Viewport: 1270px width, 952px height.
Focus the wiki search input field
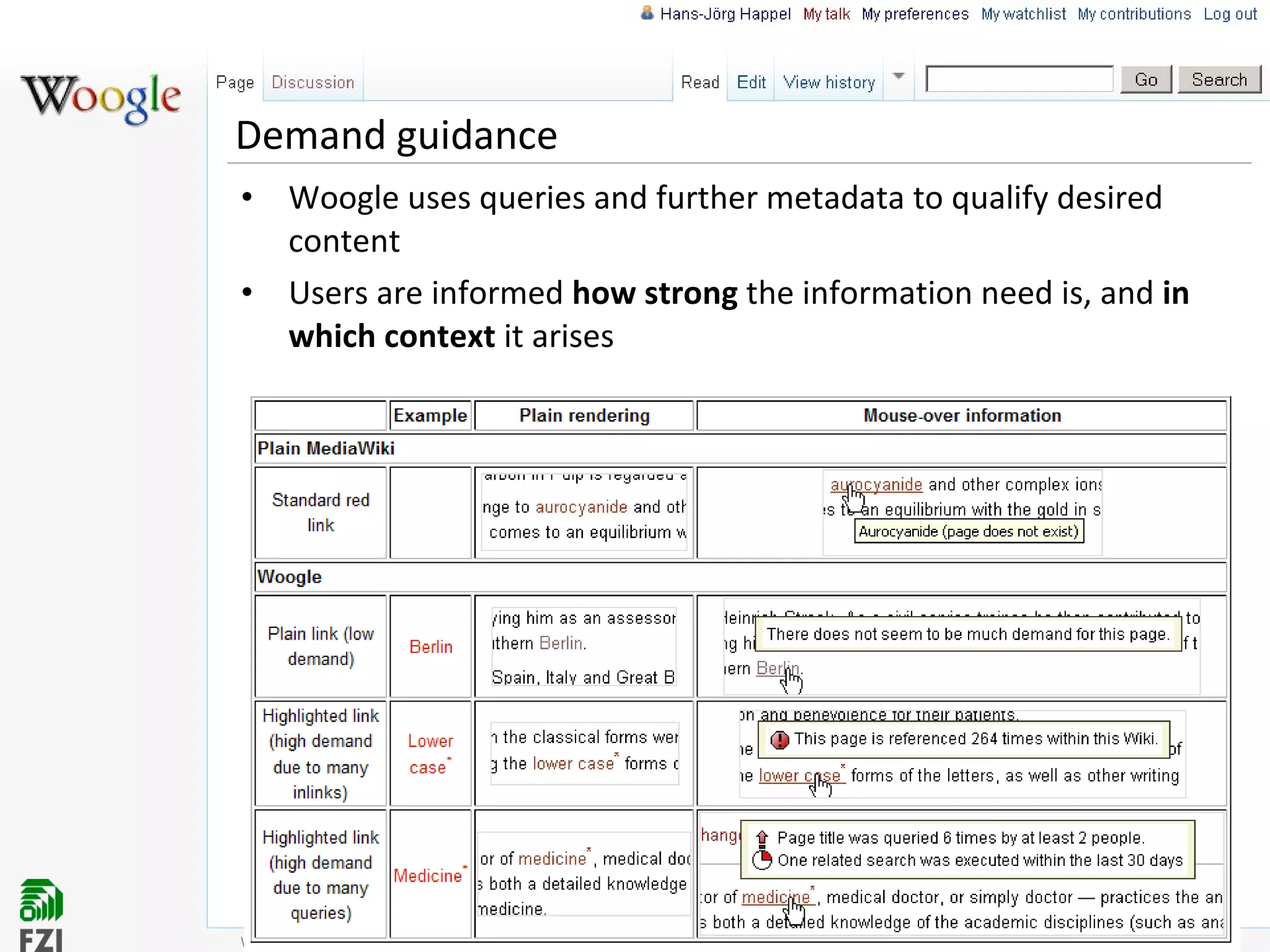[1019, 79]
